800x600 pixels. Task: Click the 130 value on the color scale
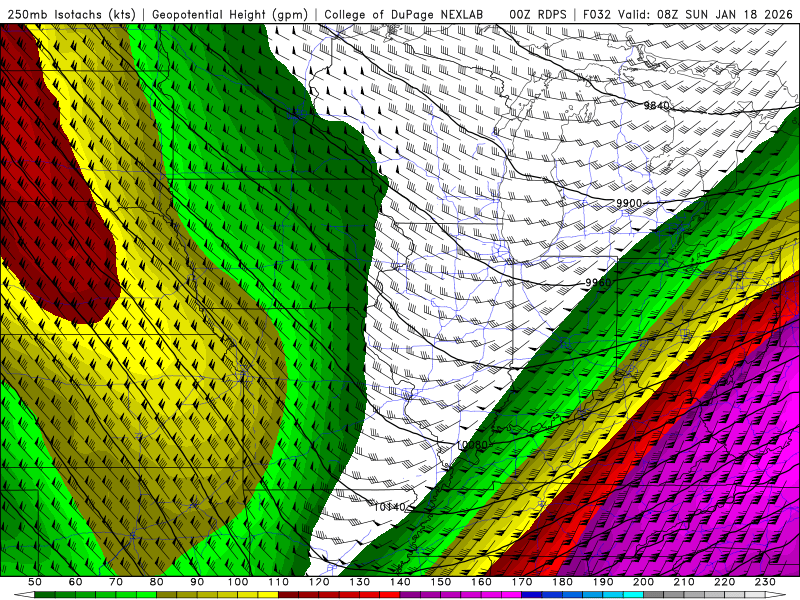(359, 582)
